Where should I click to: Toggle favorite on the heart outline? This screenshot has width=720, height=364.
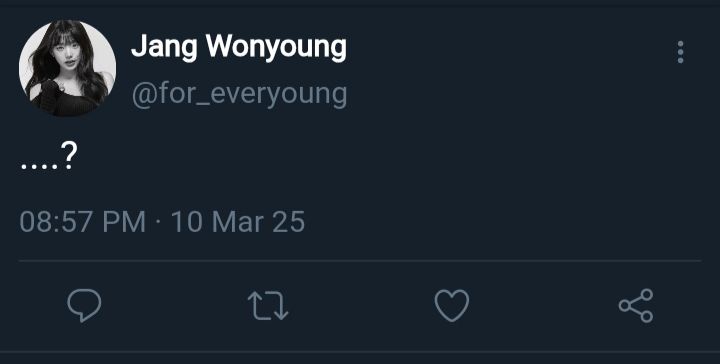(x=452, y=305)
